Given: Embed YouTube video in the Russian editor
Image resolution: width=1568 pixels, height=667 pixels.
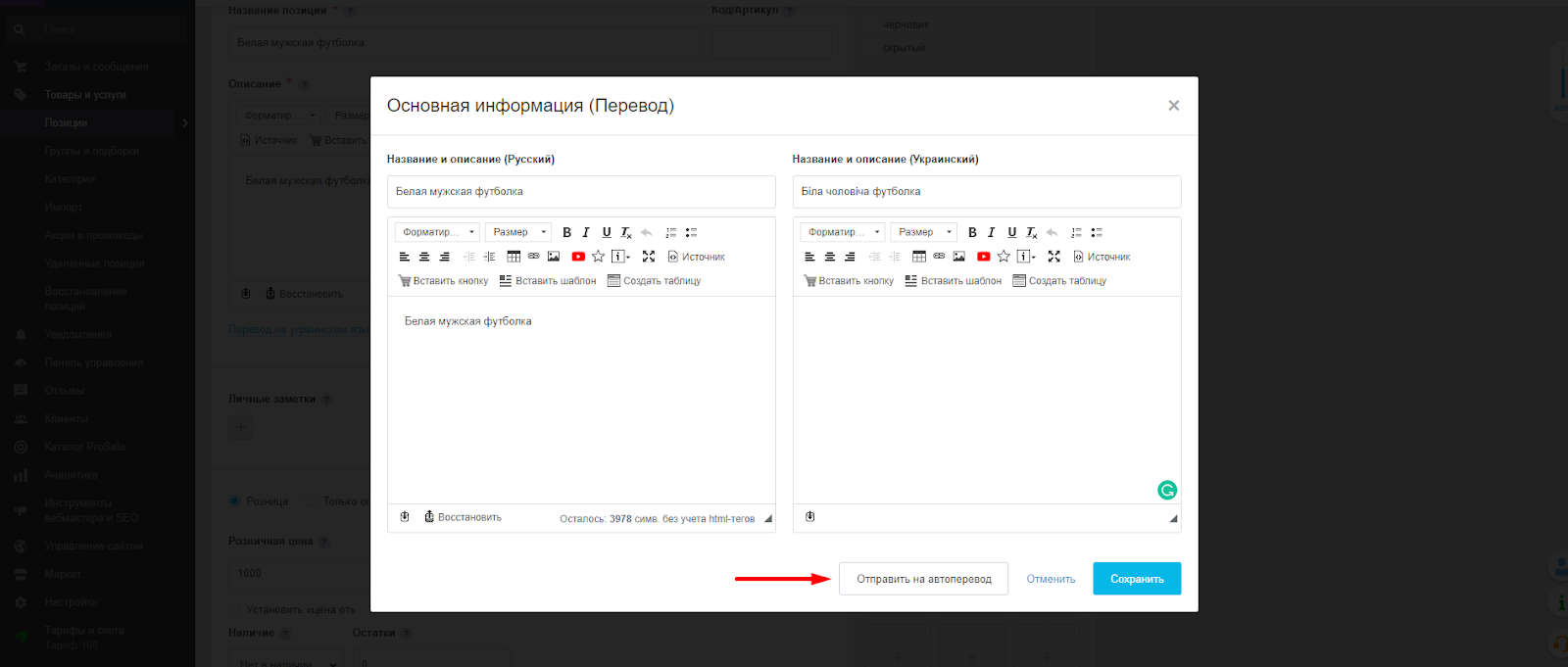Looking at the screenshot, I should pyautogui.click(x=578, y=257).
